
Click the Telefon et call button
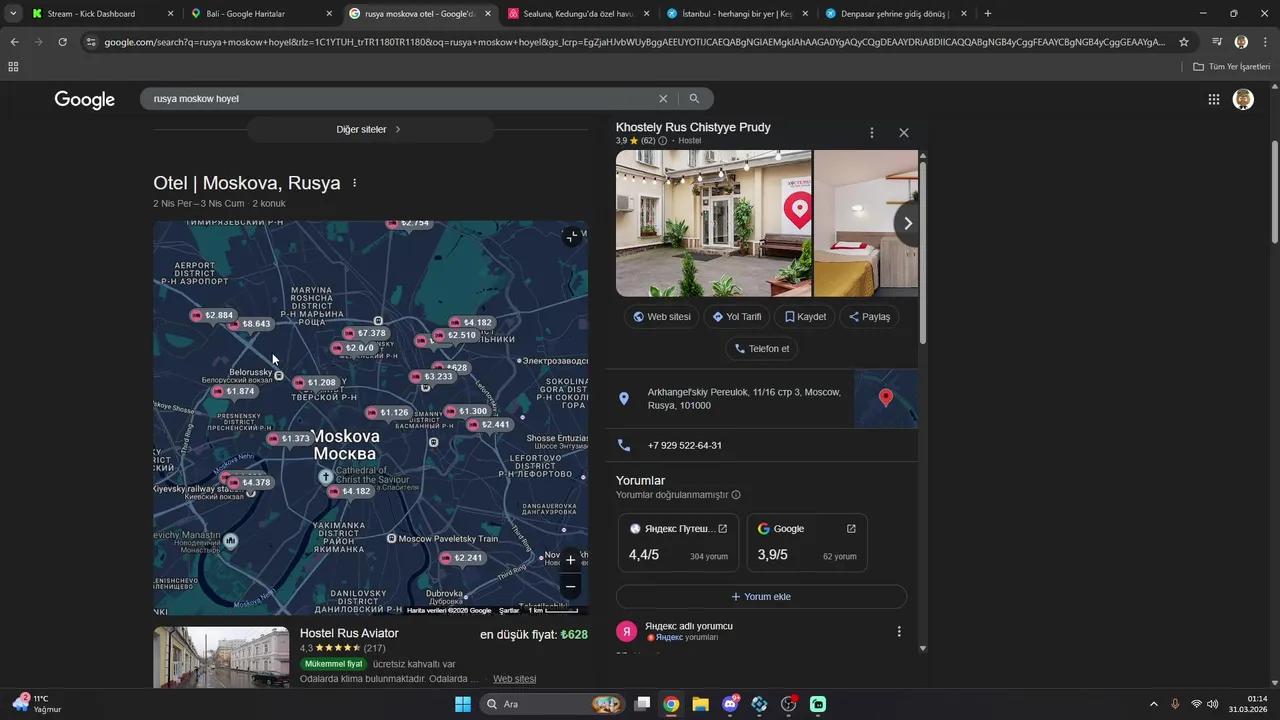click(x=762, y=349)
